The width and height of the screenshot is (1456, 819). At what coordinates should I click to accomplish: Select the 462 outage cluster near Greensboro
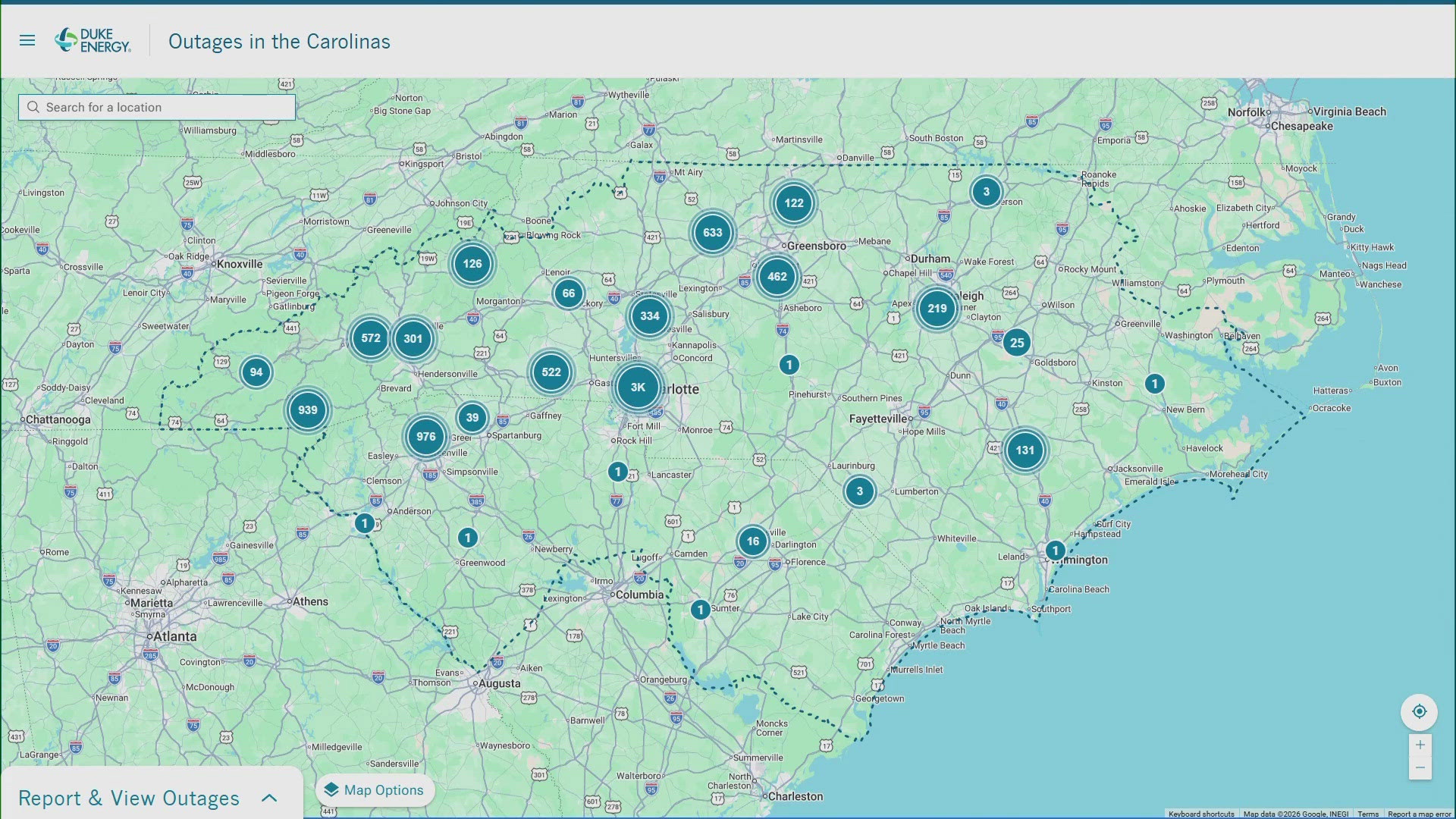777,276
